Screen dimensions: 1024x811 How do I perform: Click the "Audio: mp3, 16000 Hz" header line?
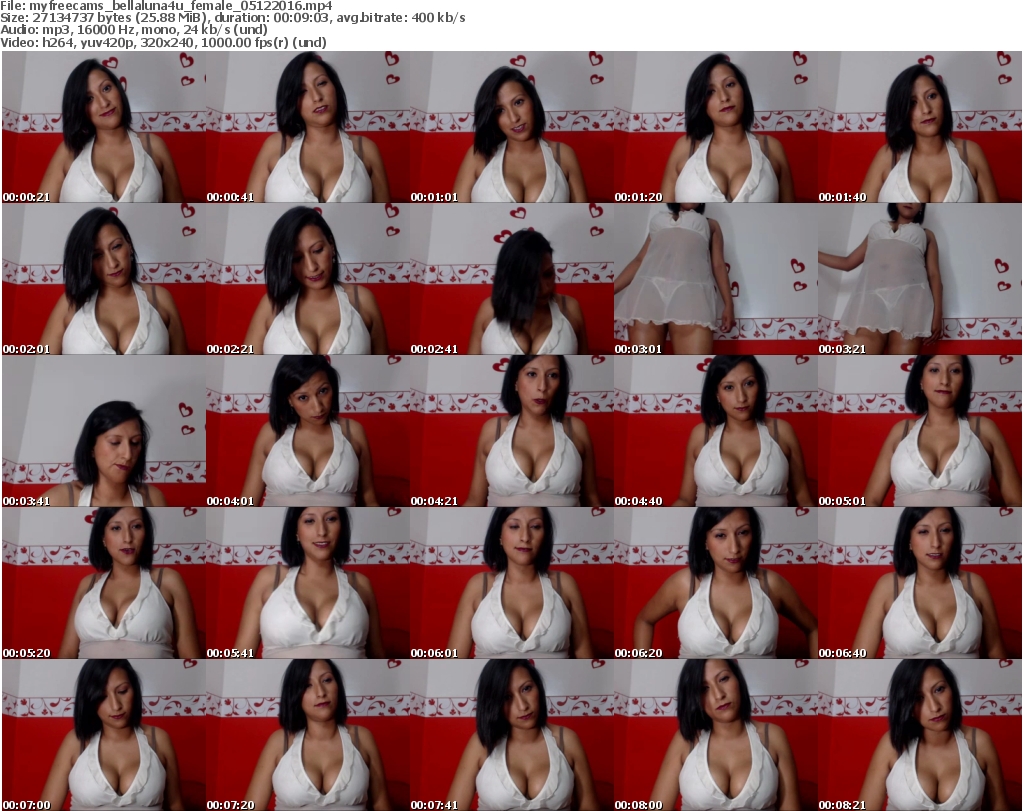click(x=134, y=30)
